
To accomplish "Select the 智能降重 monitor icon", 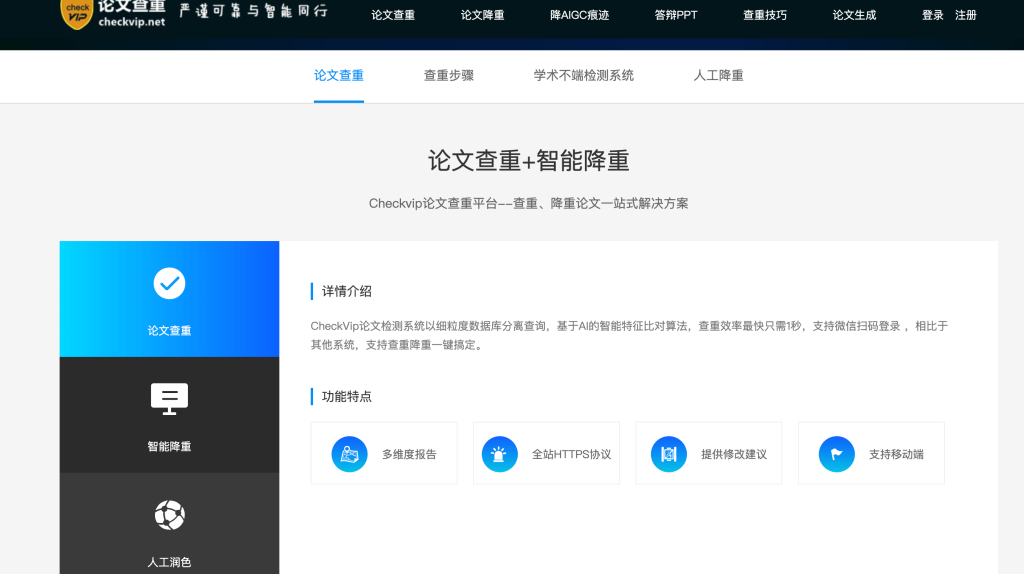I will [169, 399].
